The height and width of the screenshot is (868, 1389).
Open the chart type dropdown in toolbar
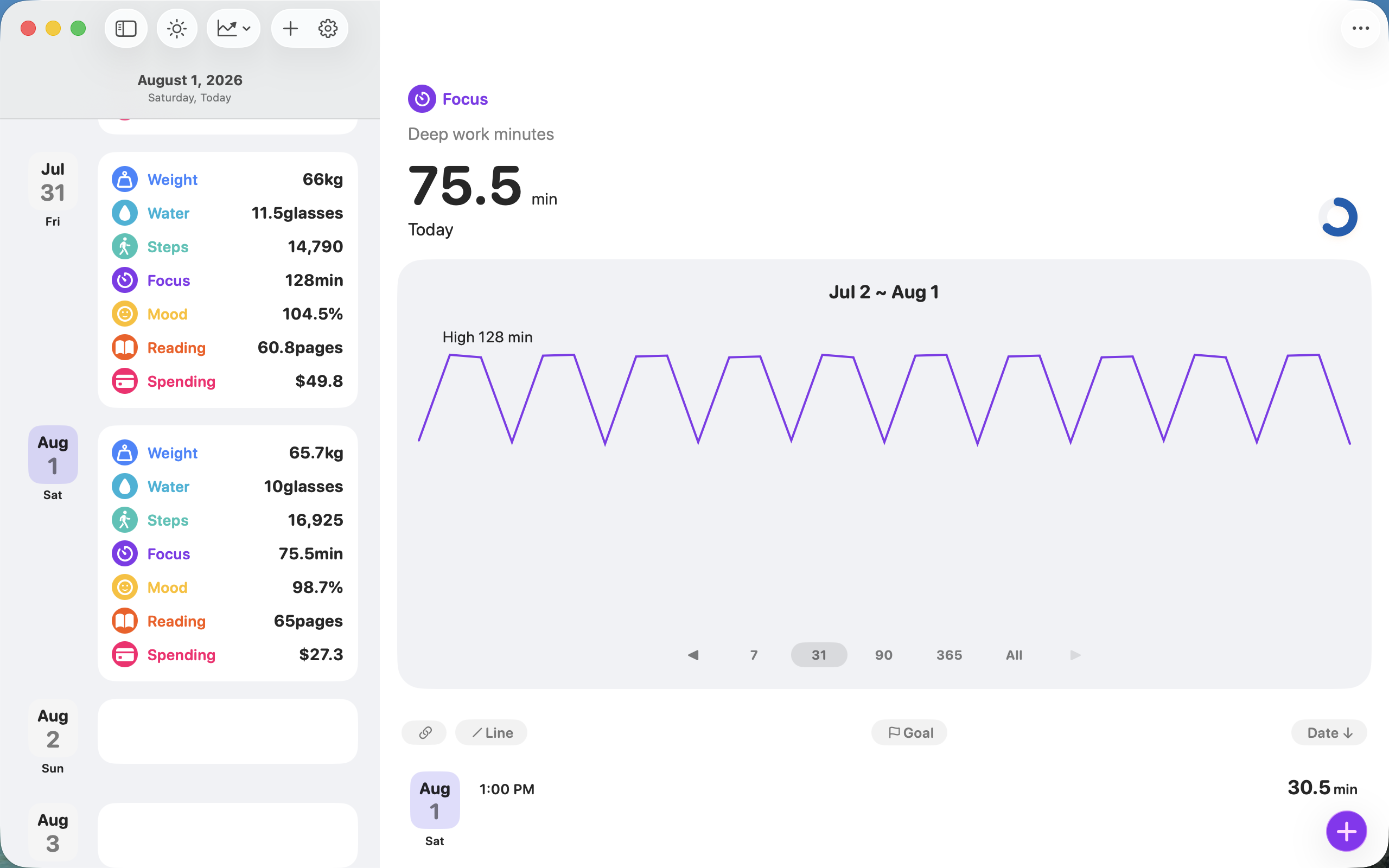coord(234,28)
